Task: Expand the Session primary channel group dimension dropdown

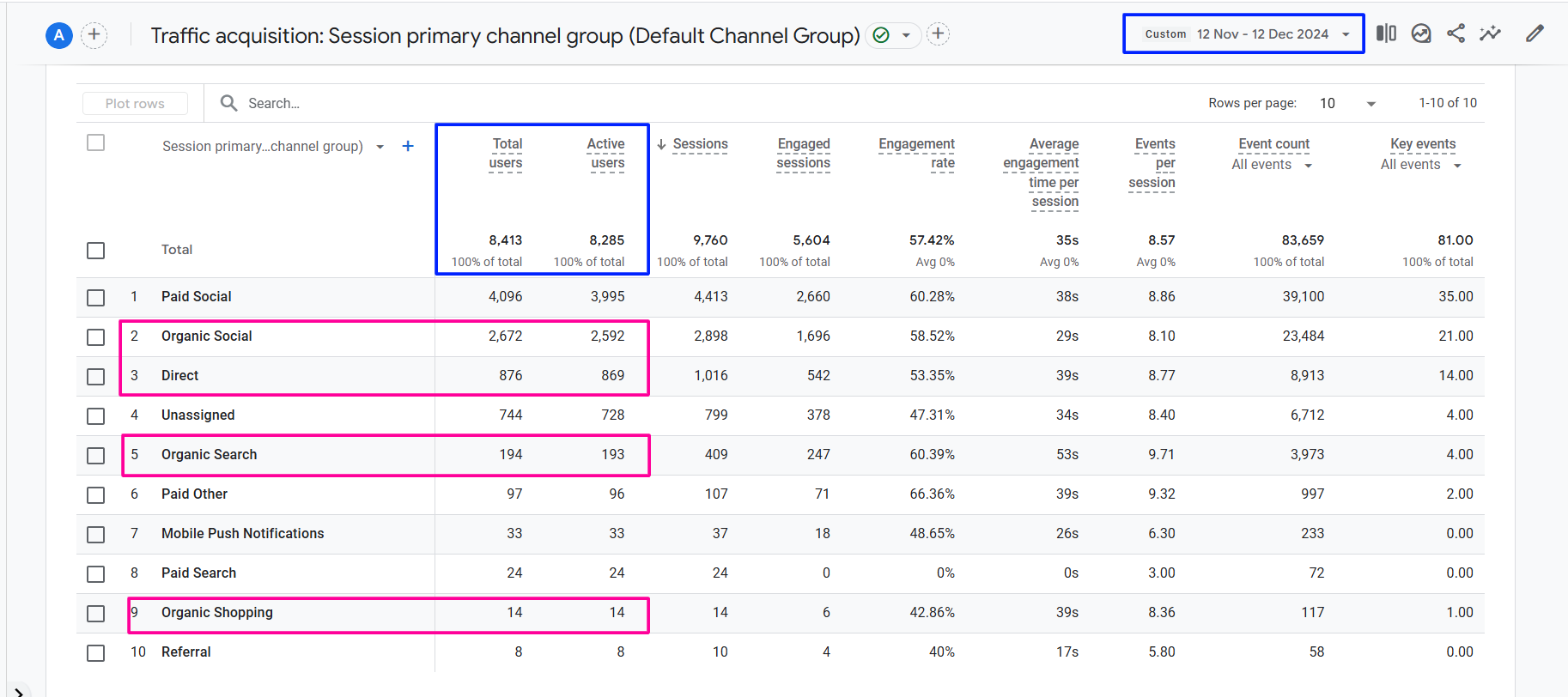Action: [380, 147]
